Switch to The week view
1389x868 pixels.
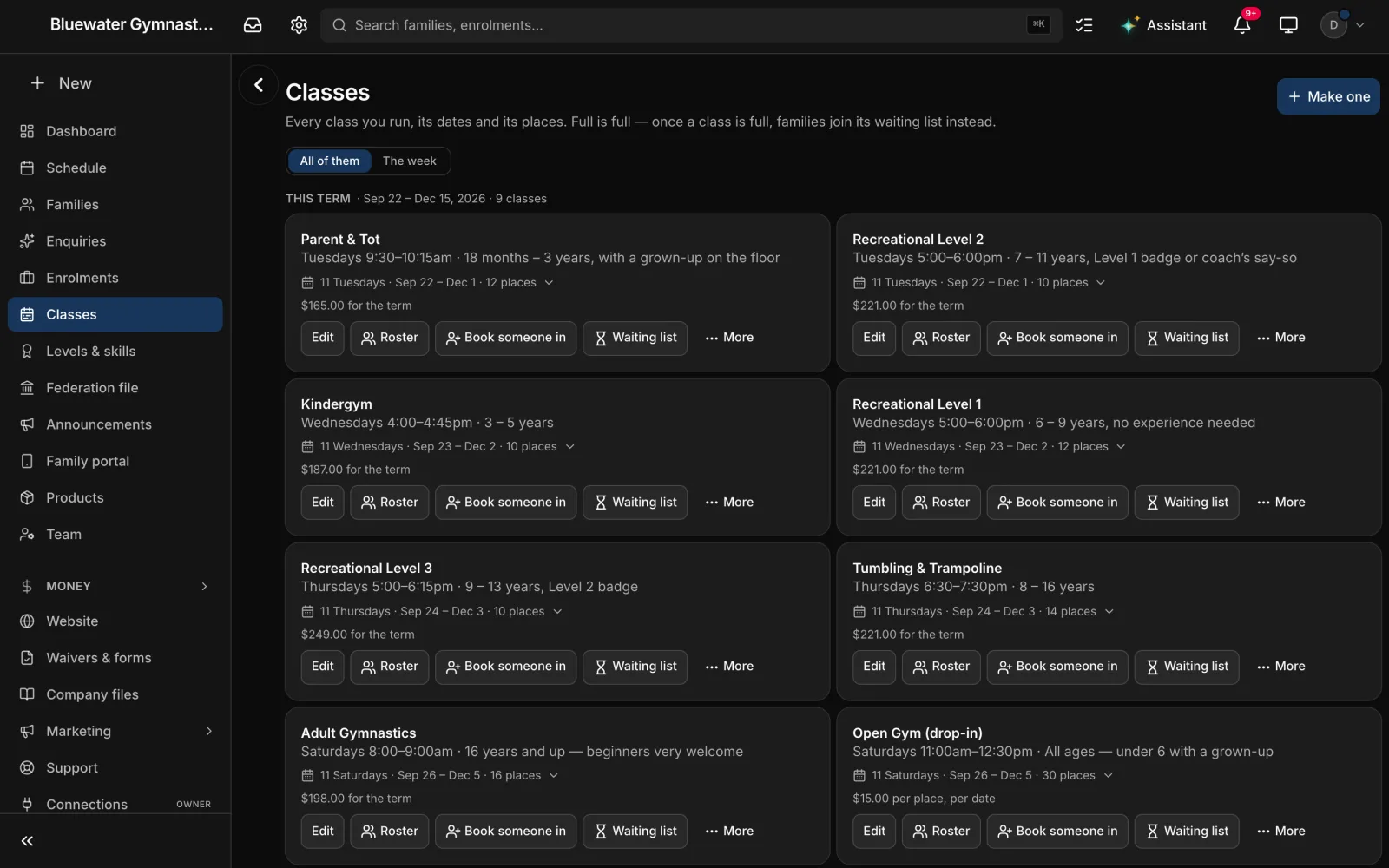[x=410, y=161]
